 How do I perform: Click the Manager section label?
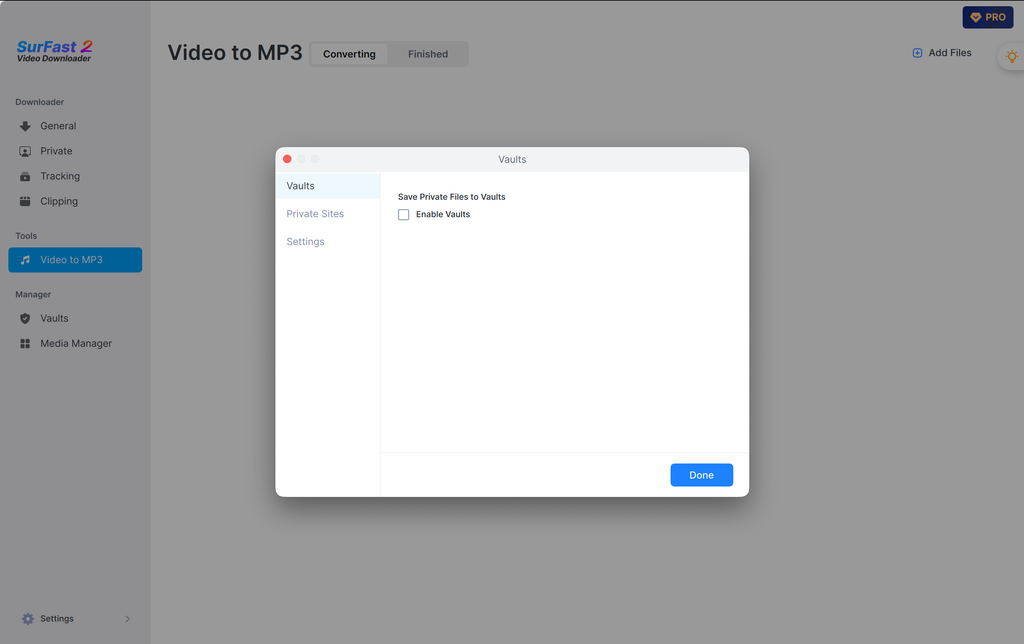pos(33,295)
